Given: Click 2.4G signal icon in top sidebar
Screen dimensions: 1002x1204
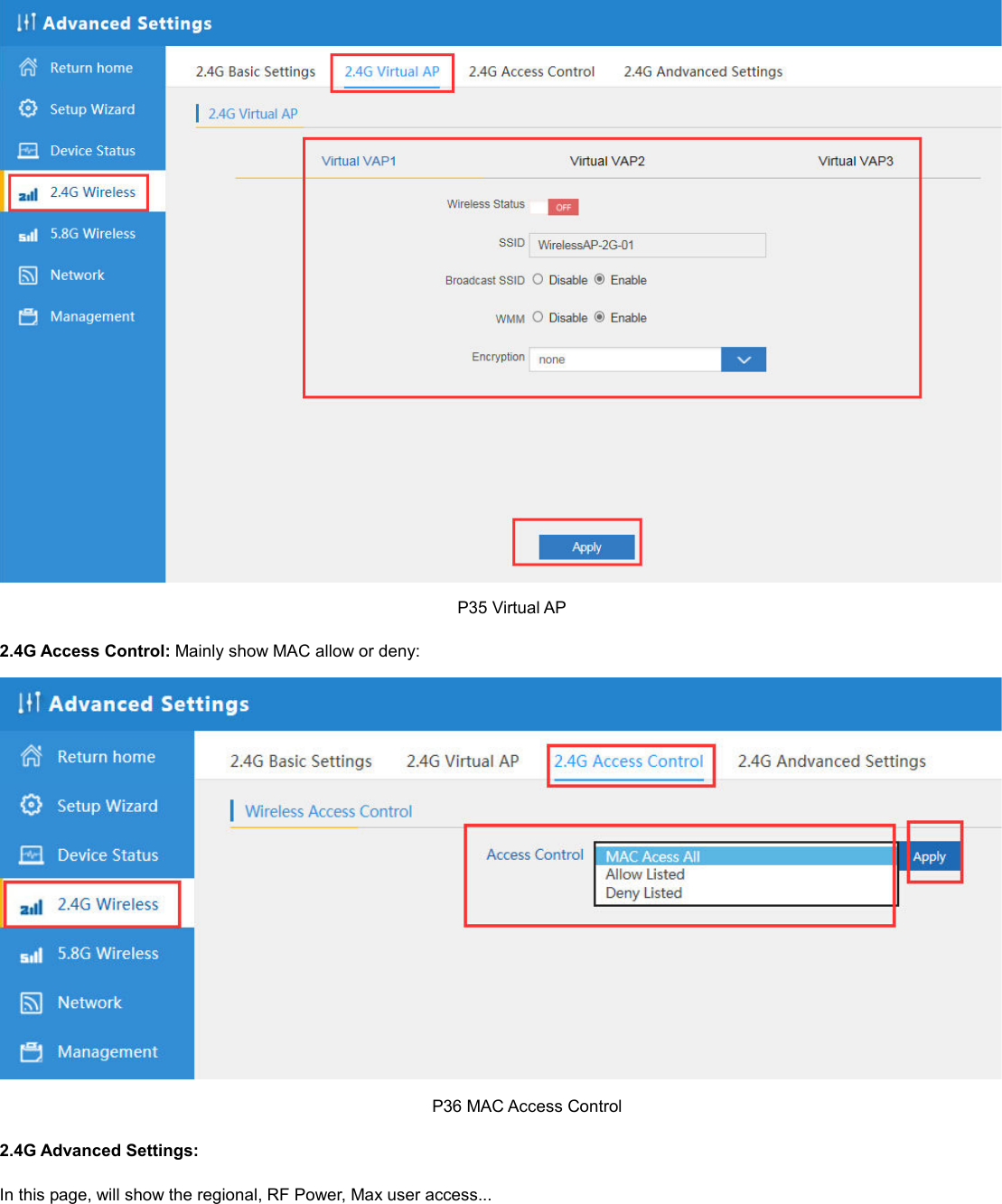Looking at the screenshot, I should [28, 193].
